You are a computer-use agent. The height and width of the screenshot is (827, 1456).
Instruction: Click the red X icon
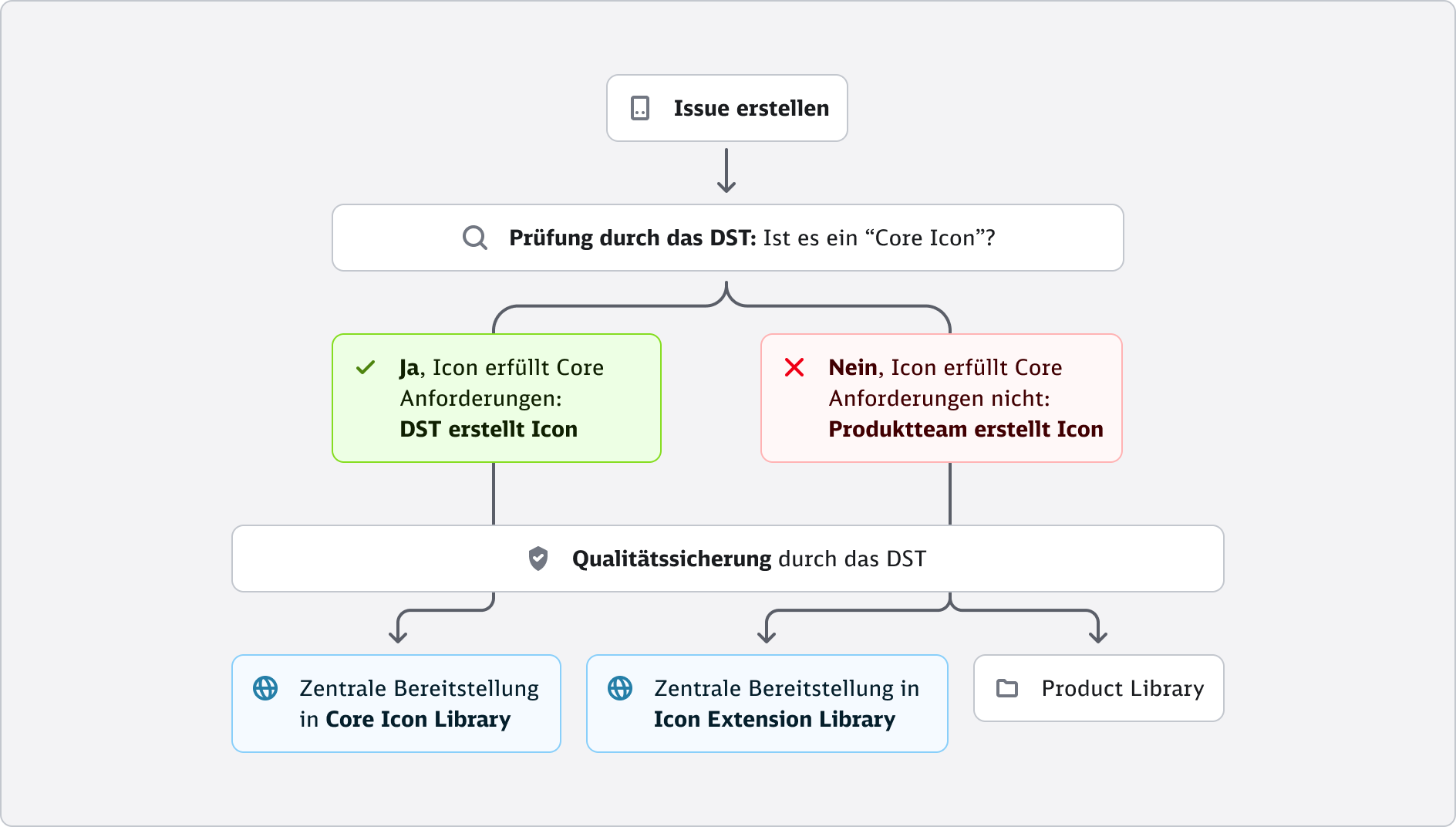click(x=794, y=367)
